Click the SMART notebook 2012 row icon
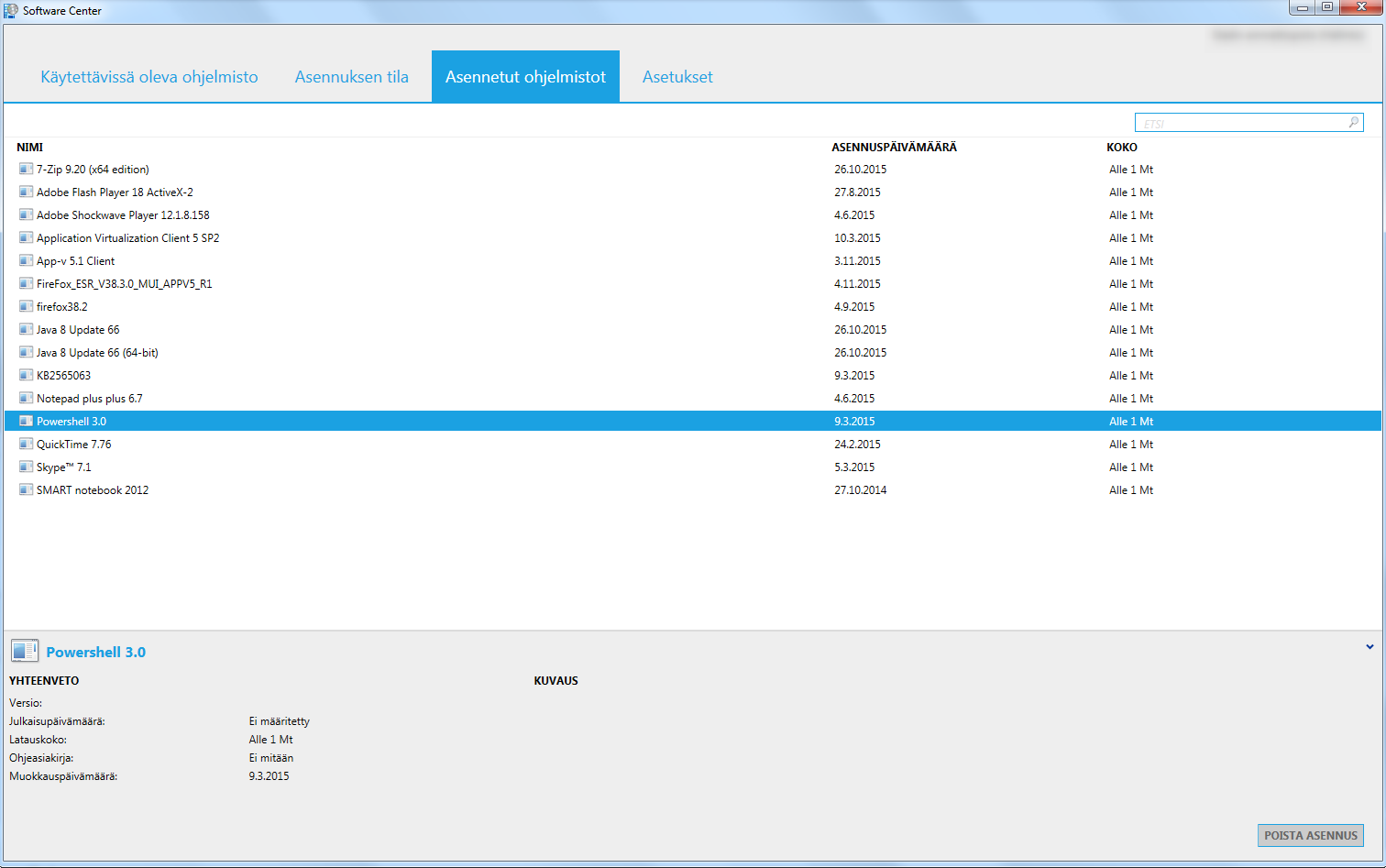 point(26,489)
